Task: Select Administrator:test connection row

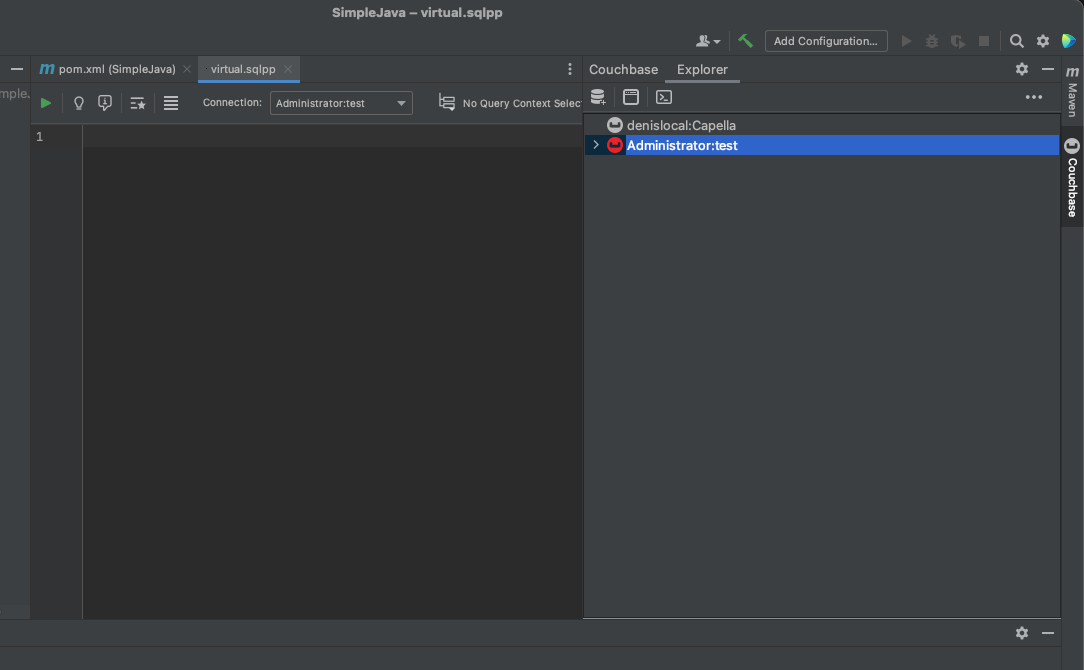Action: tap(821, 145)
